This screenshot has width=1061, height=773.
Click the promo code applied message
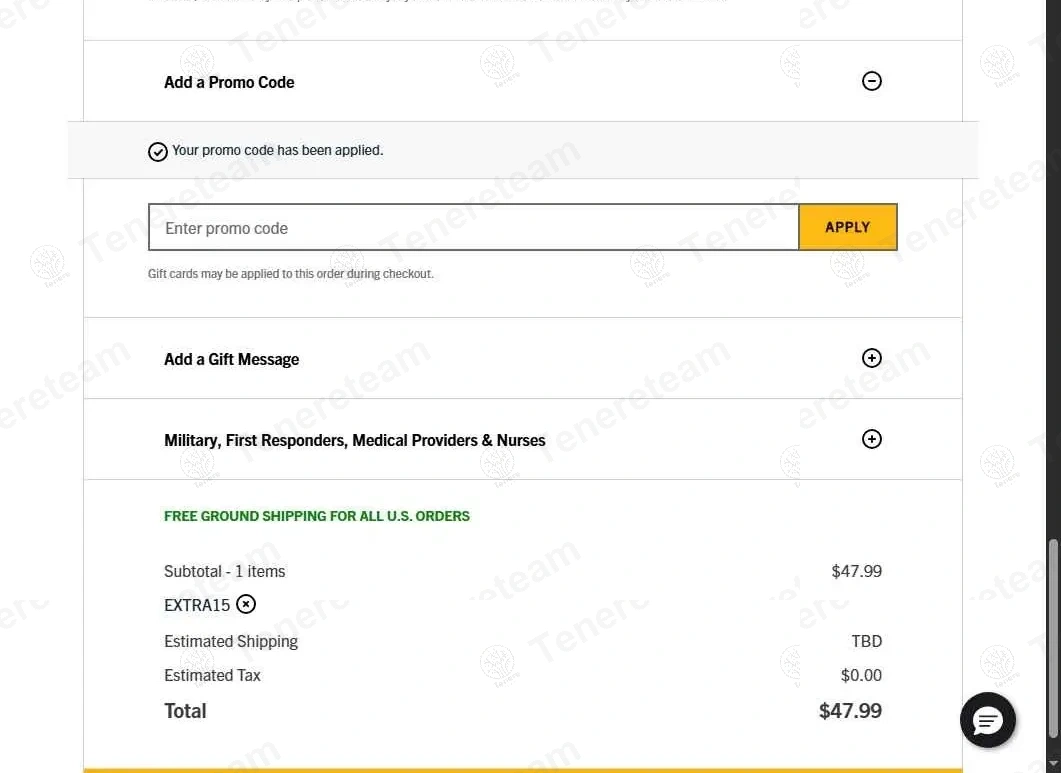point(277,150)
